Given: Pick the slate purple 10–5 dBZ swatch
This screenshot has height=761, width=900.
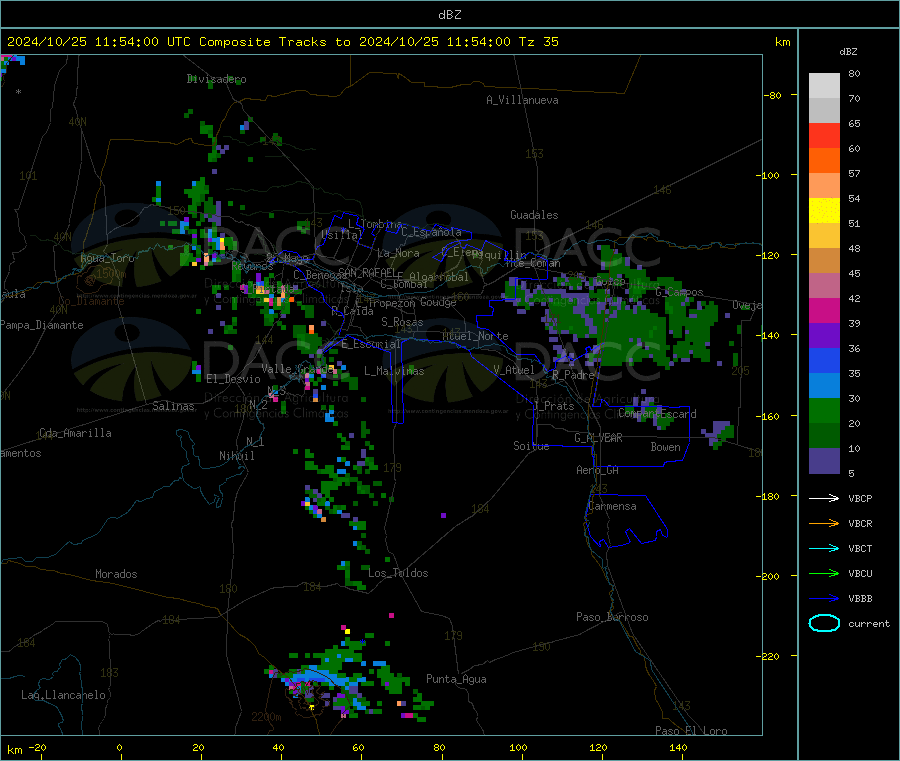Looking at the screenshot, I should (x=824, y=461).
